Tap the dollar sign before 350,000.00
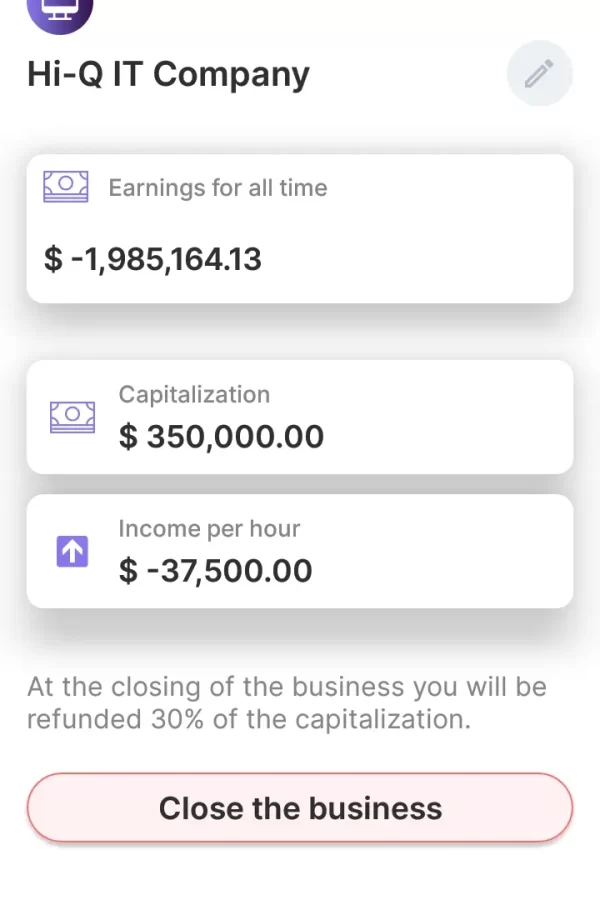The image size is (600, 900). (128, 437)
